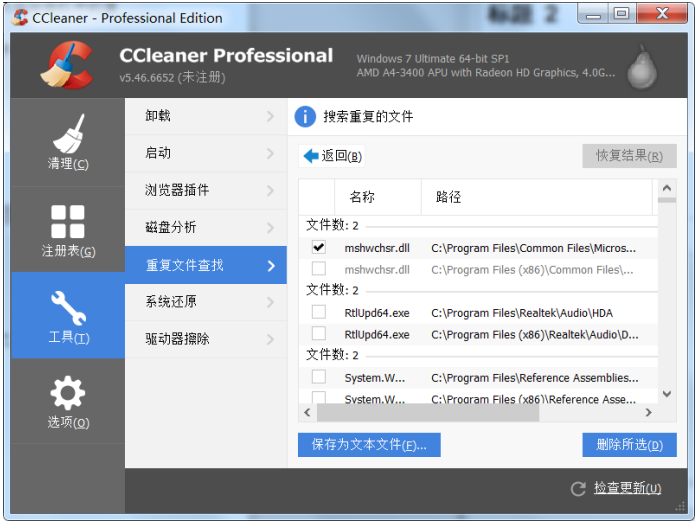Expand the 启动 chevron arrow
Screen dimensions: 699x525
(x=270, y=154)
